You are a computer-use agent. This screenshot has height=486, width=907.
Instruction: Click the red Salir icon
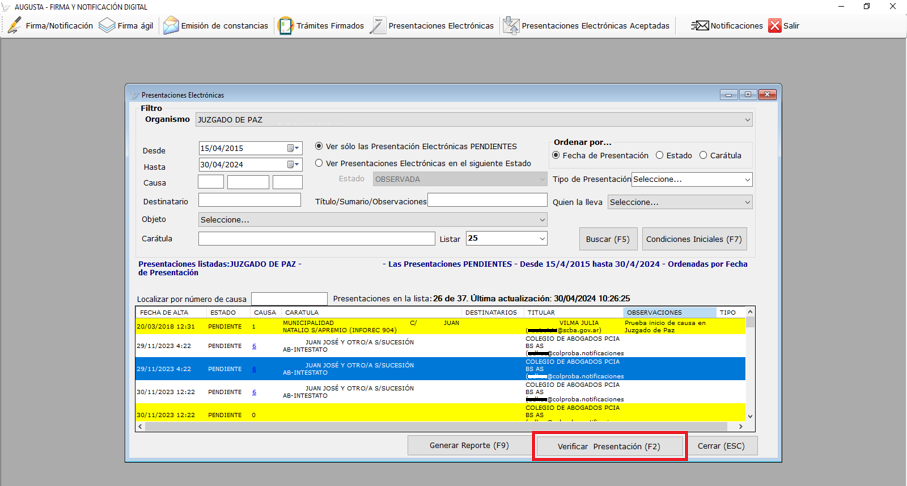[775, 26]
